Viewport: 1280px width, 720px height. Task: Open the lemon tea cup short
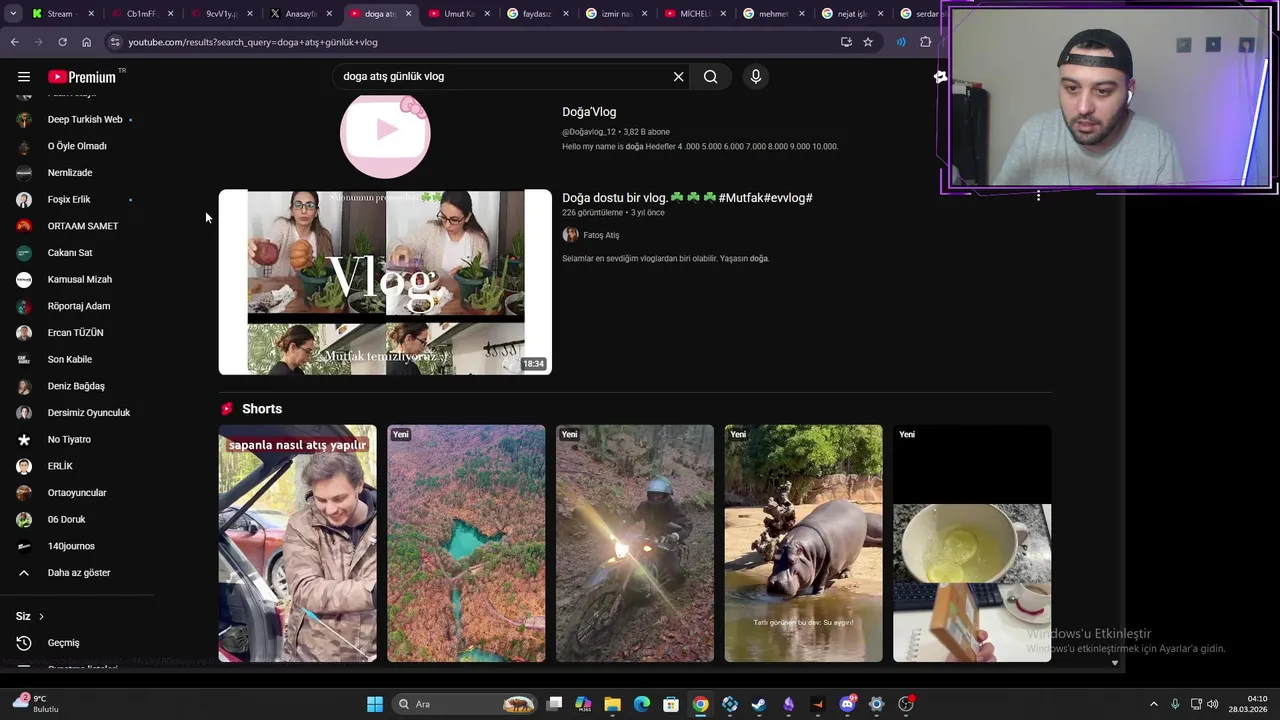972,543
